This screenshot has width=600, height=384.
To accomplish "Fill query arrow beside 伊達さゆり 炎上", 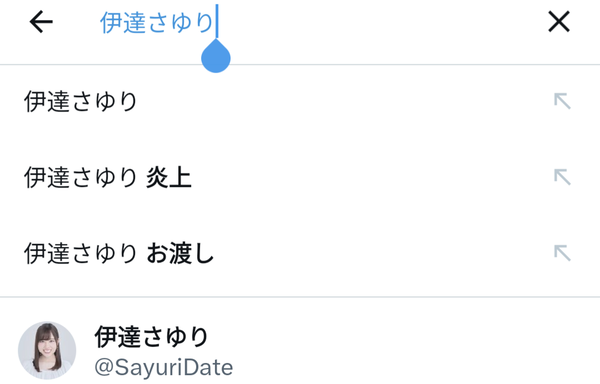I will (562, 177).
